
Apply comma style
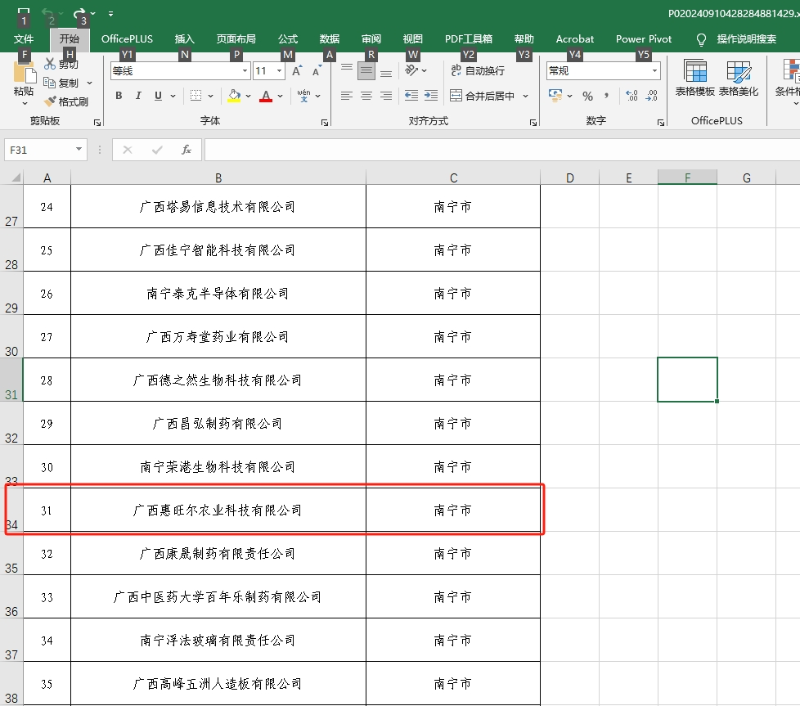[606, 95]
